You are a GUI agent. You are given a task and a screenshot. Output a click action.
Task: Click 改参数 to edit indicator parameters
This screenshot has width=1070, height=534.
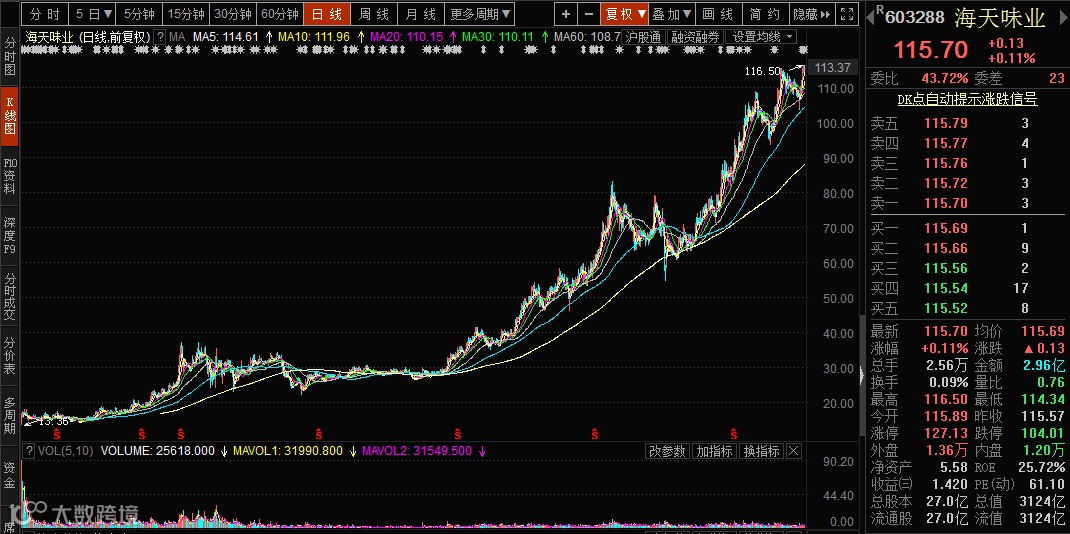tap(667, 451)
